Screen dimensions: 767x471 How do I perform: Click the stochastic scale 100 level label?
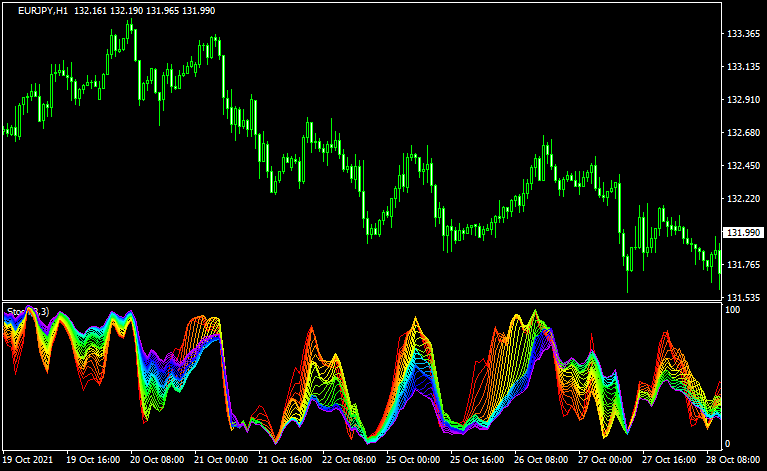733,311
